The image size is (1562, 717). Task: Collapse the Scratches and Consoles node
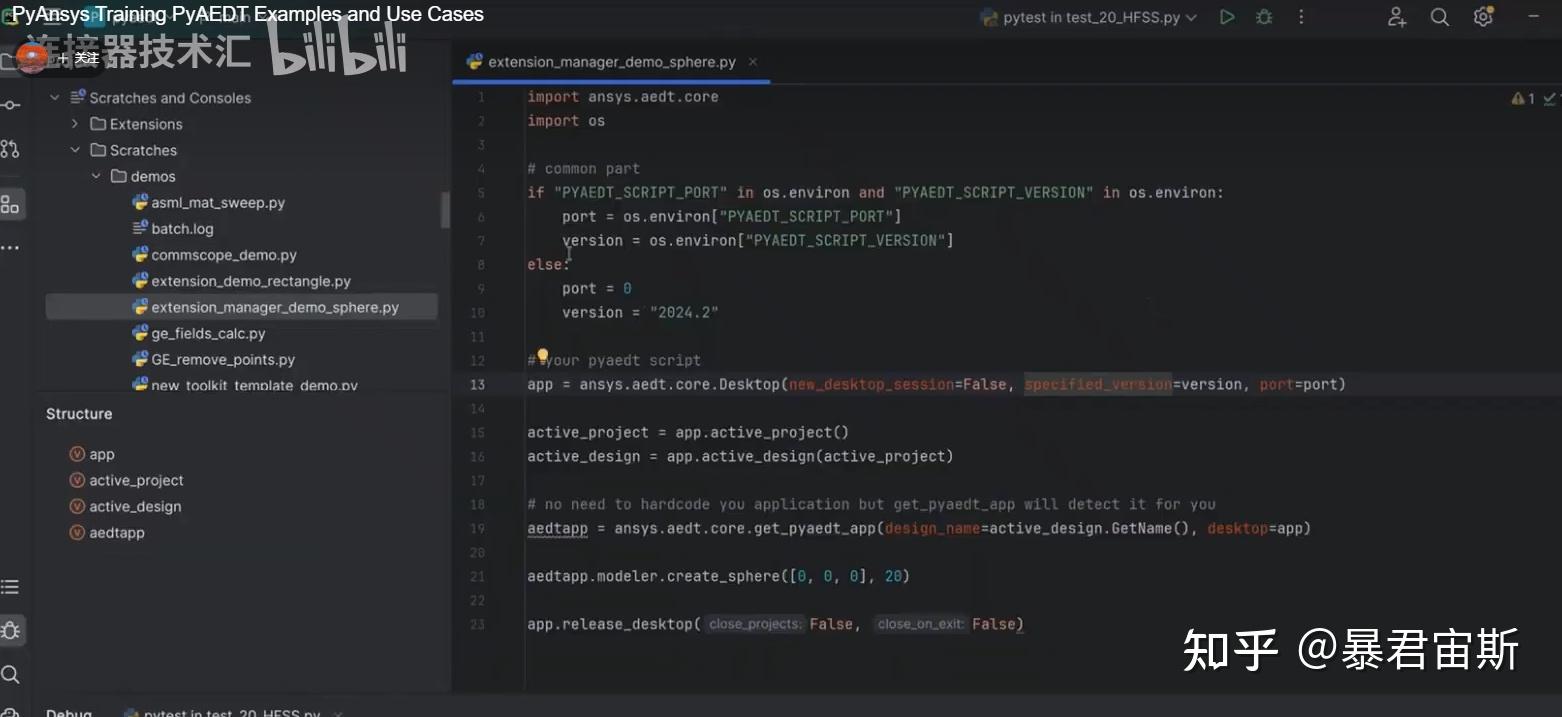coord(55,98)
